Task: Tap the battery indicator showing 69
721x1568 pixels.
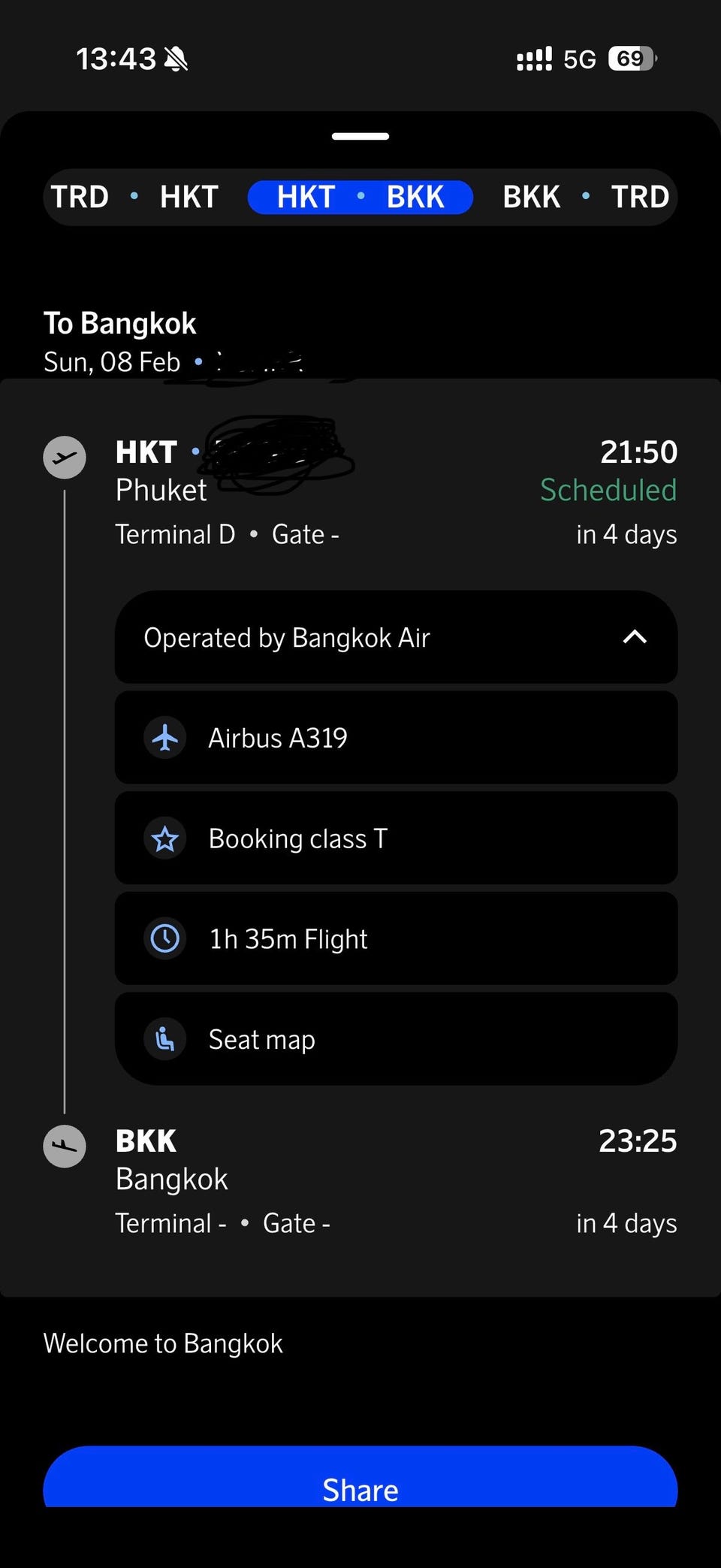Action: [x=632, y=59]
